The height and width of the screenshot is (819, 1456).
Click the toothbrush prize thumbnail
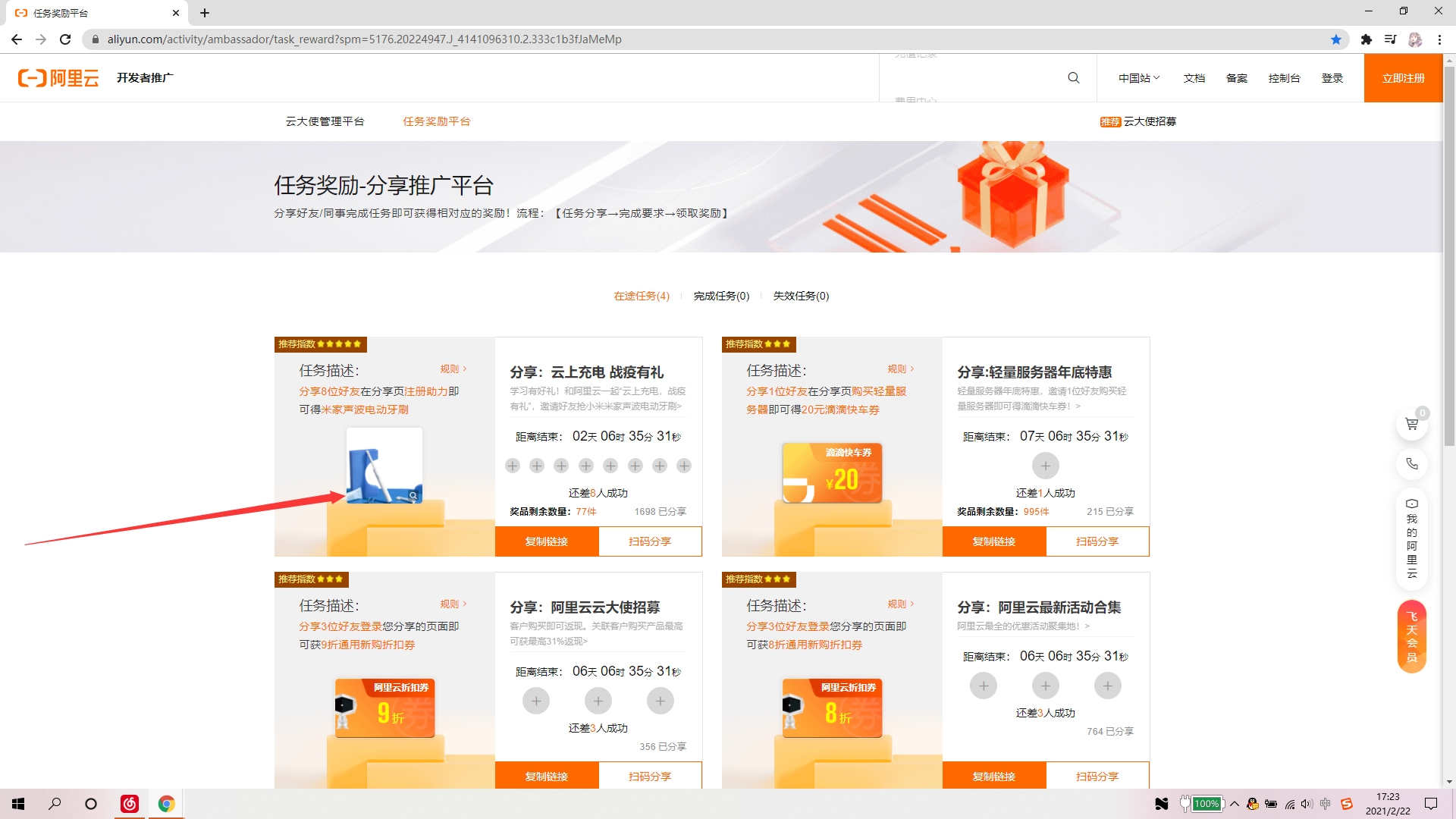[x=384, y=466]
